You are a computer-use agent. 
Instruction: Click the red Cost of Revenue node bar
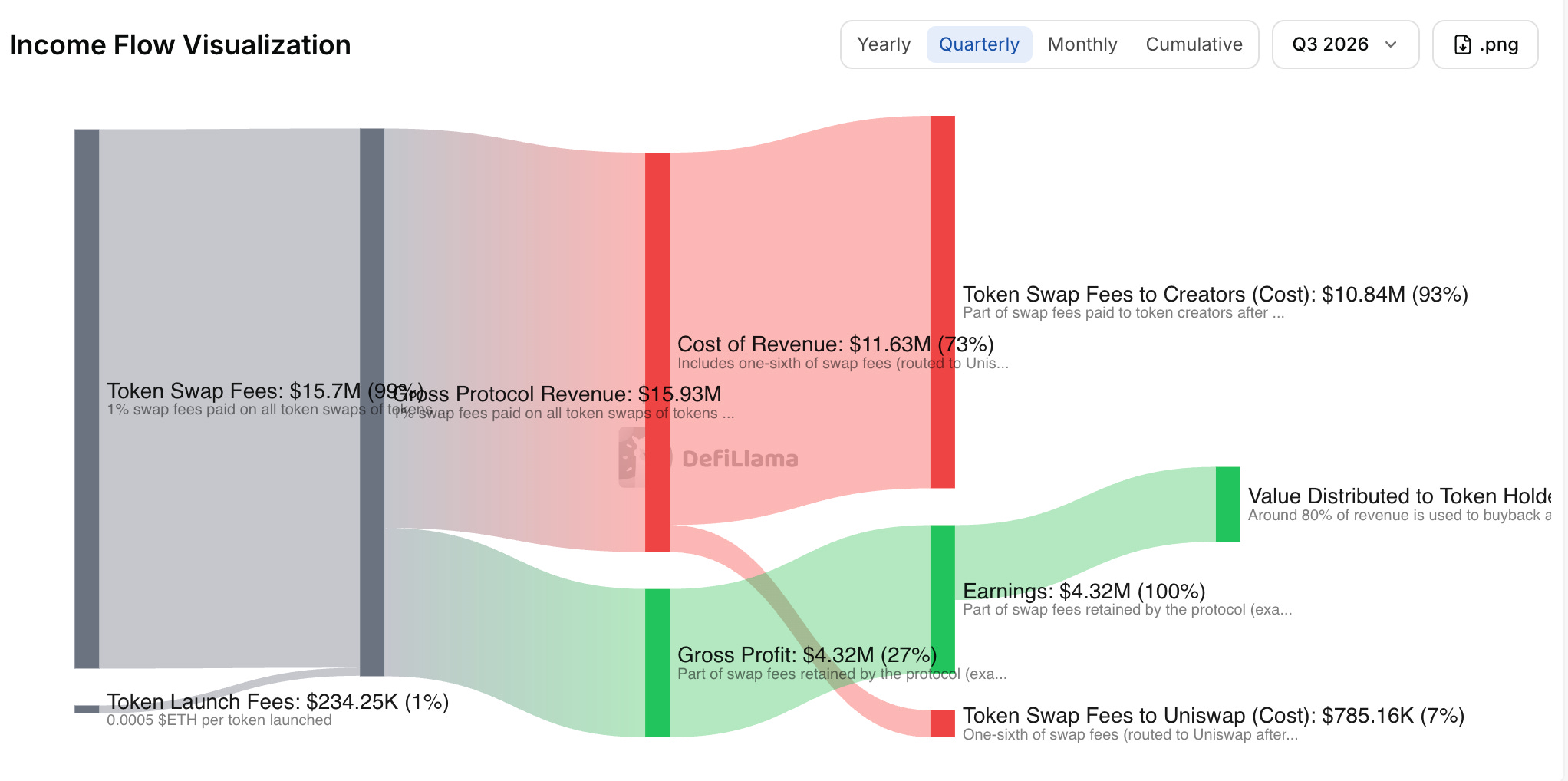pyautogui.click(x=657, y=352)
